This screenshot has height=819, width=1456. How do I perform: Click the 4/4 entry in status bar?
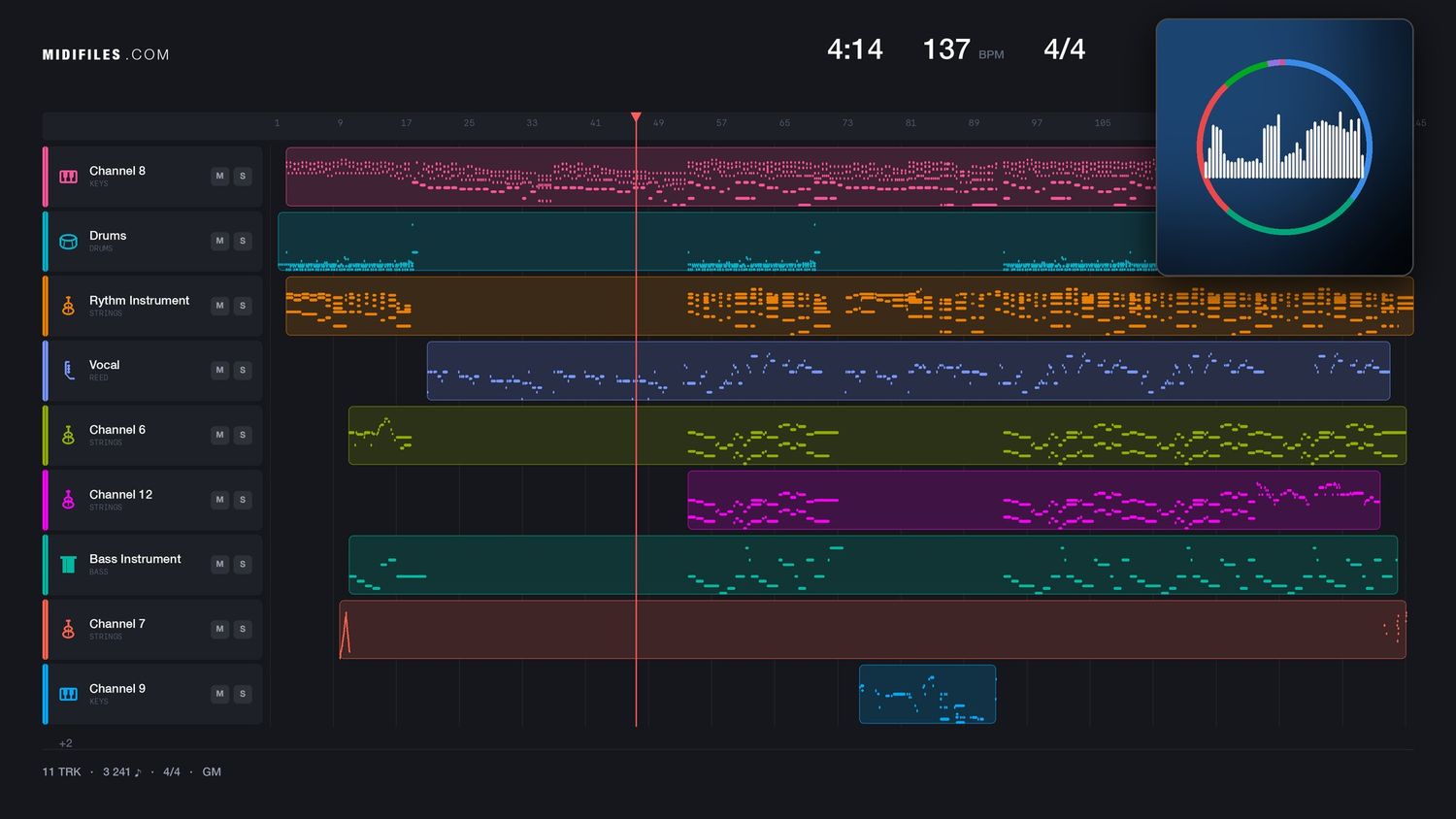(172, 772)
